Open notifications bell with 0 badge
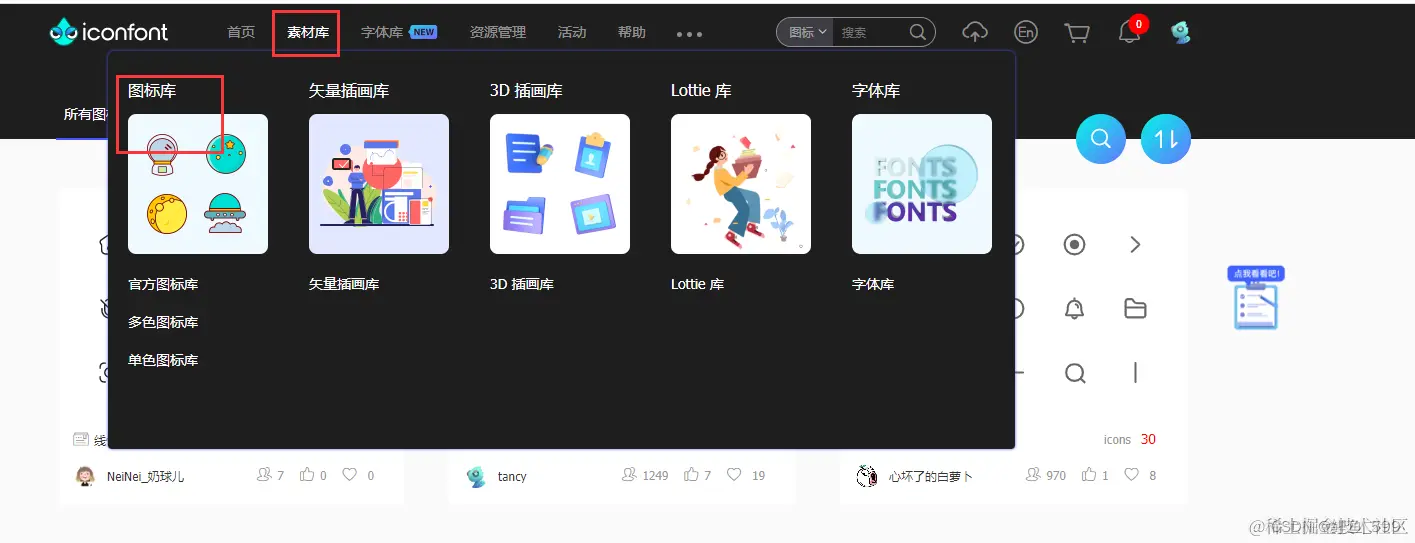1415x543 pixels. click(1129, 32)
